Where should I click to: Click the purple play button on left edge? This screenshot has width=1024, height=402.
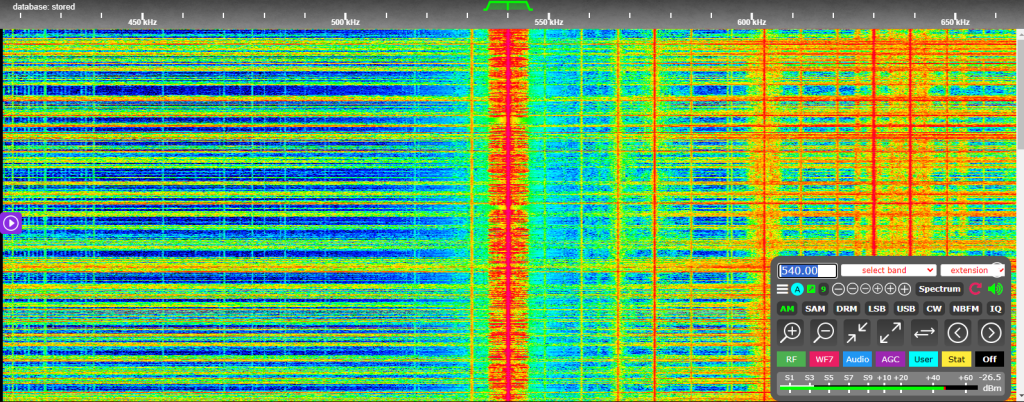tap(10, 223)
